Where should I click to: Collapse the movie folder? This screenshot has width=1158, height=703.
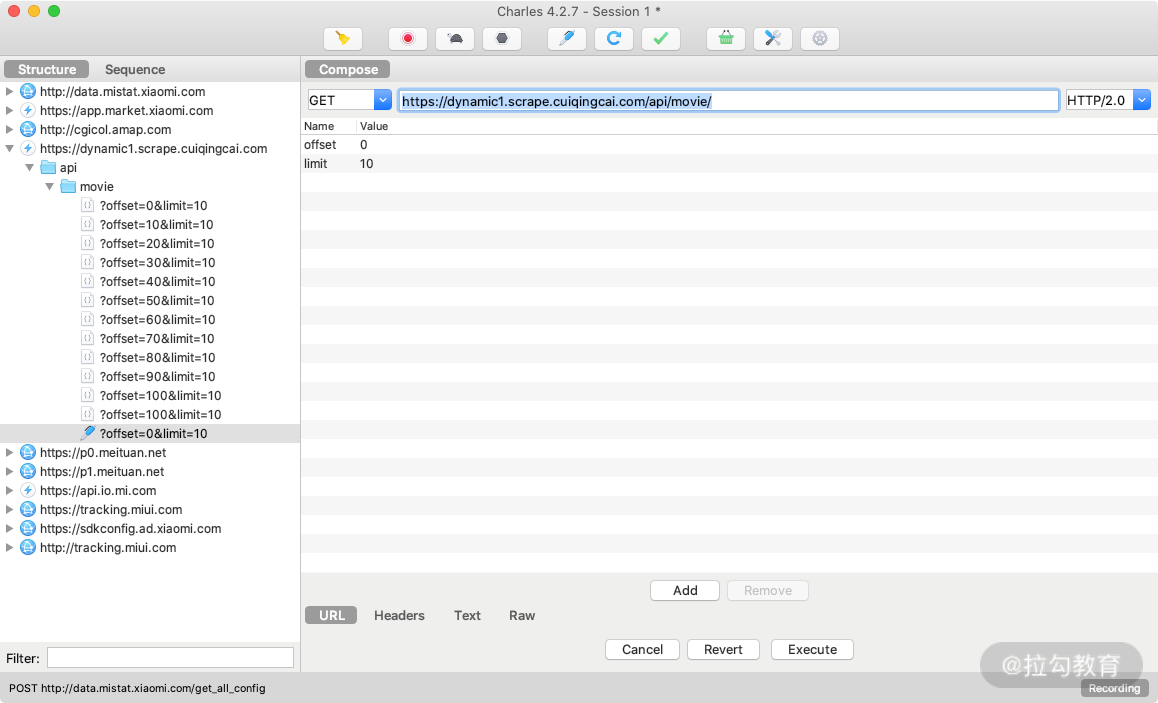[49, 187]
